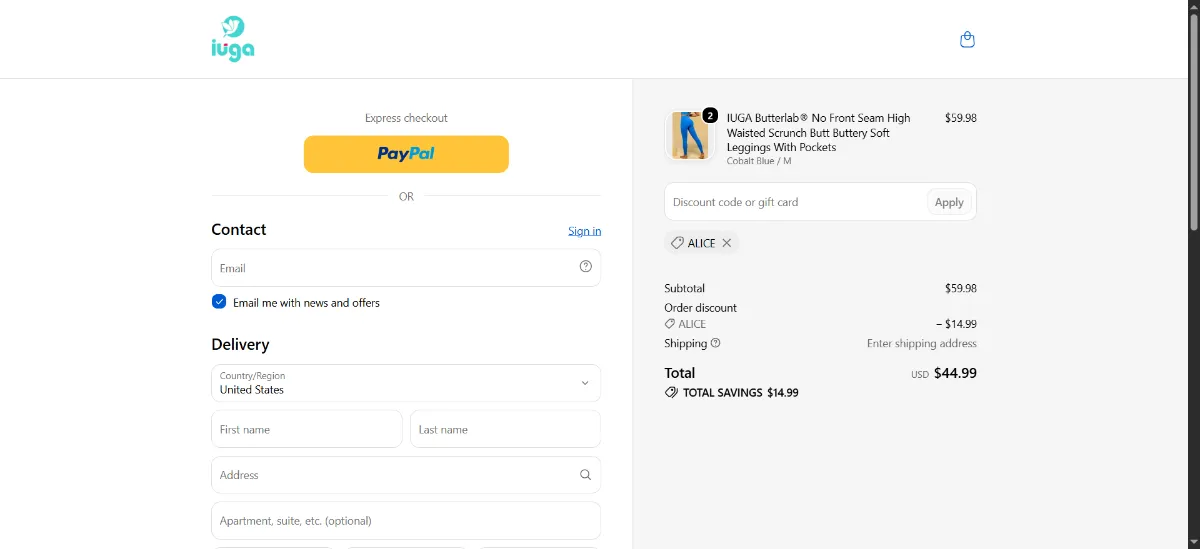Click the leggings product thumbnail
Screen dimensions: 1200x549
tap(689, 135)
